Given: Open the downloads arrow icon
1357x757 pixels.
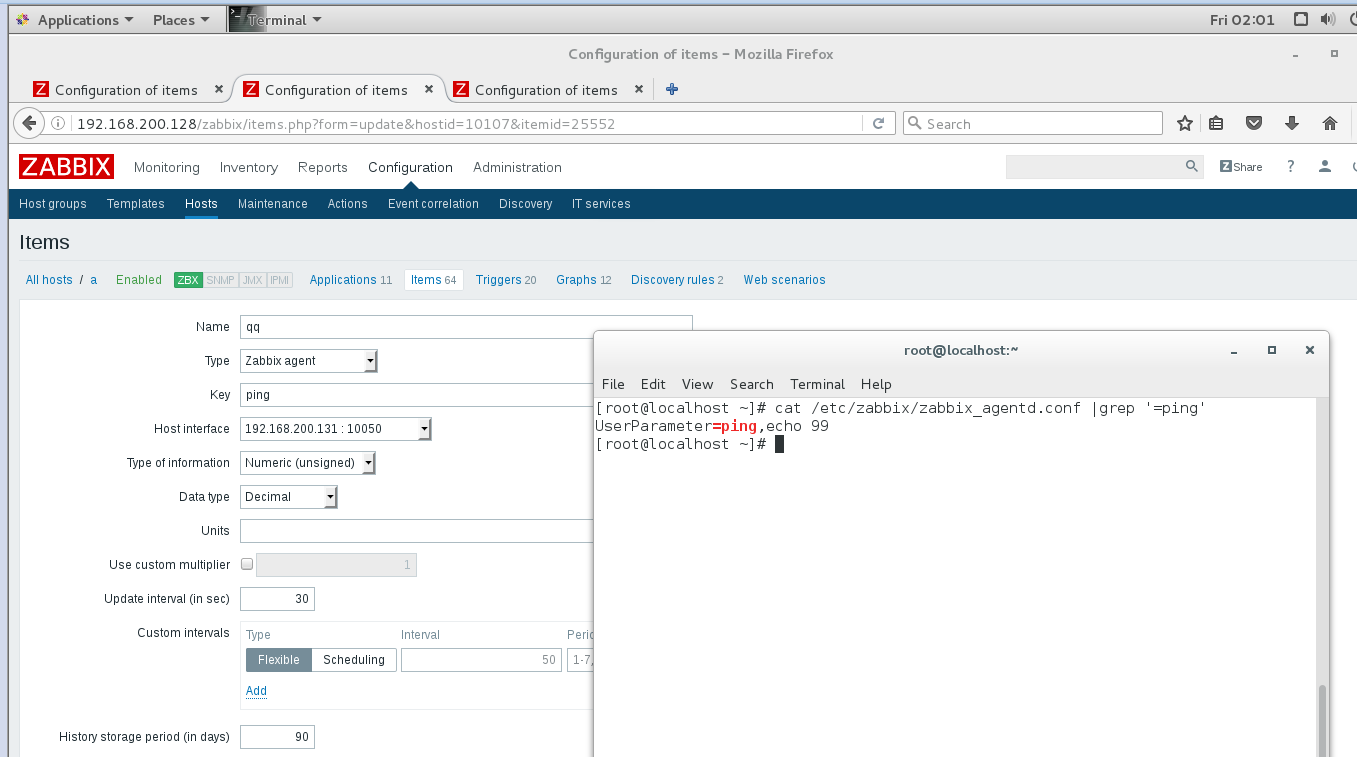Looking at the screenshot, I should tap(1291, 123).
